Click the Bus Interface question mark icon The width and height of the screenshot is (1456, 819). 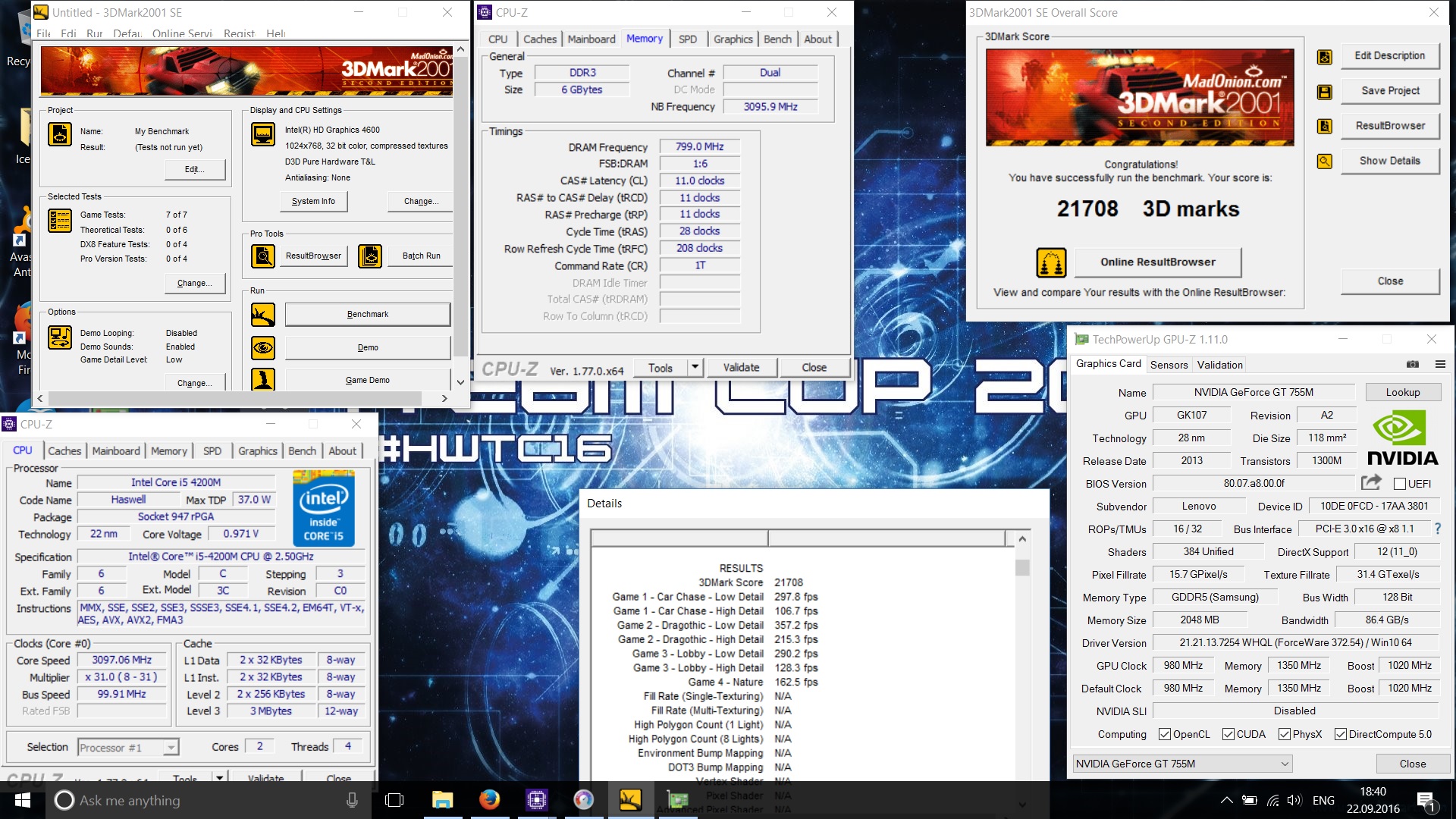pyautogui.click(x=1438, y=529)
